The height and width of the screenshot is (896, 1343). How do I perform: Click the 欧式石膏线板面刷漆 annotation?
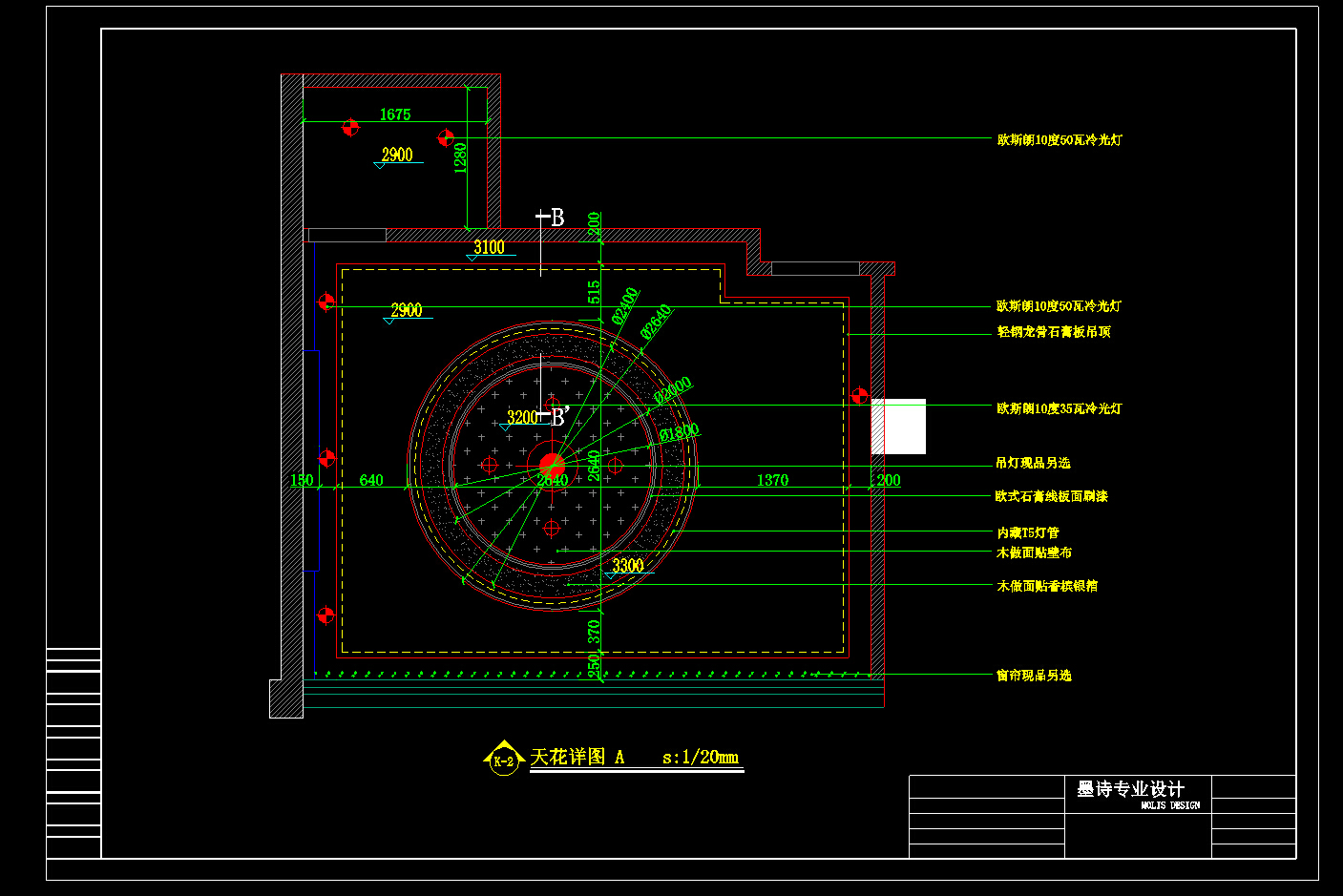(1051, 496)
